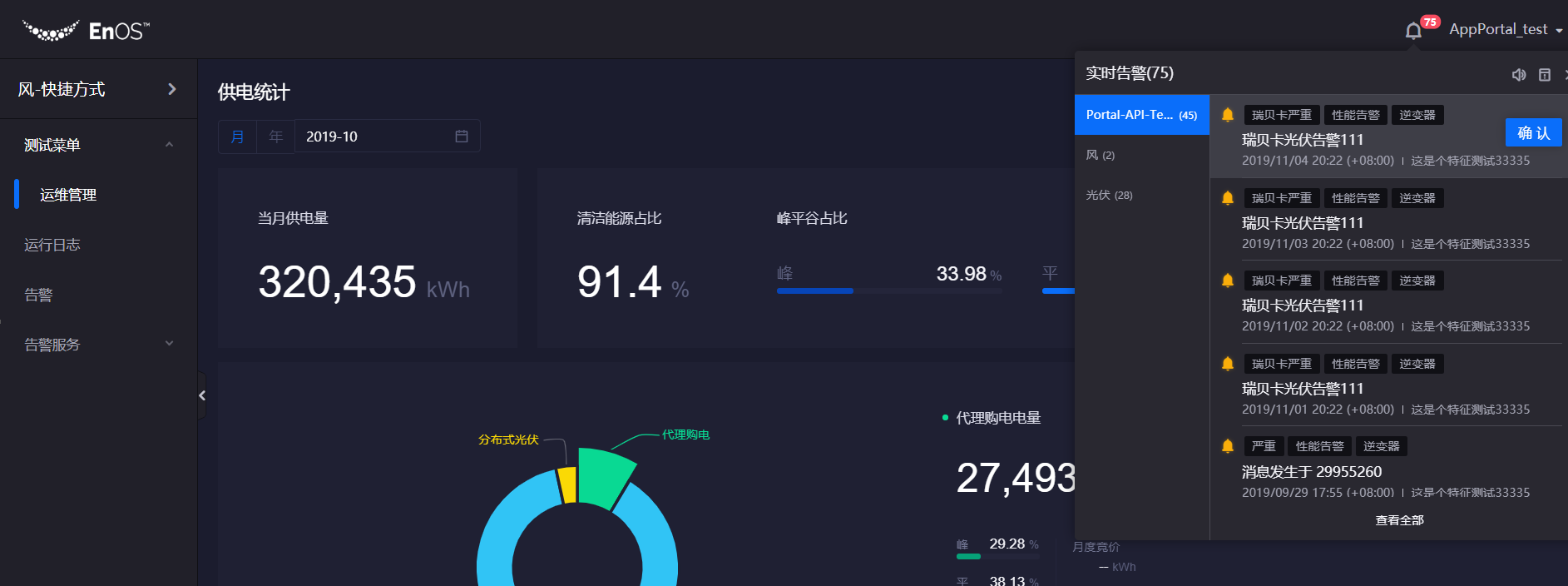Collapse the 测试菜单 menu group
The height and width of the screenshot is (586, 1568).
(169, 145)
